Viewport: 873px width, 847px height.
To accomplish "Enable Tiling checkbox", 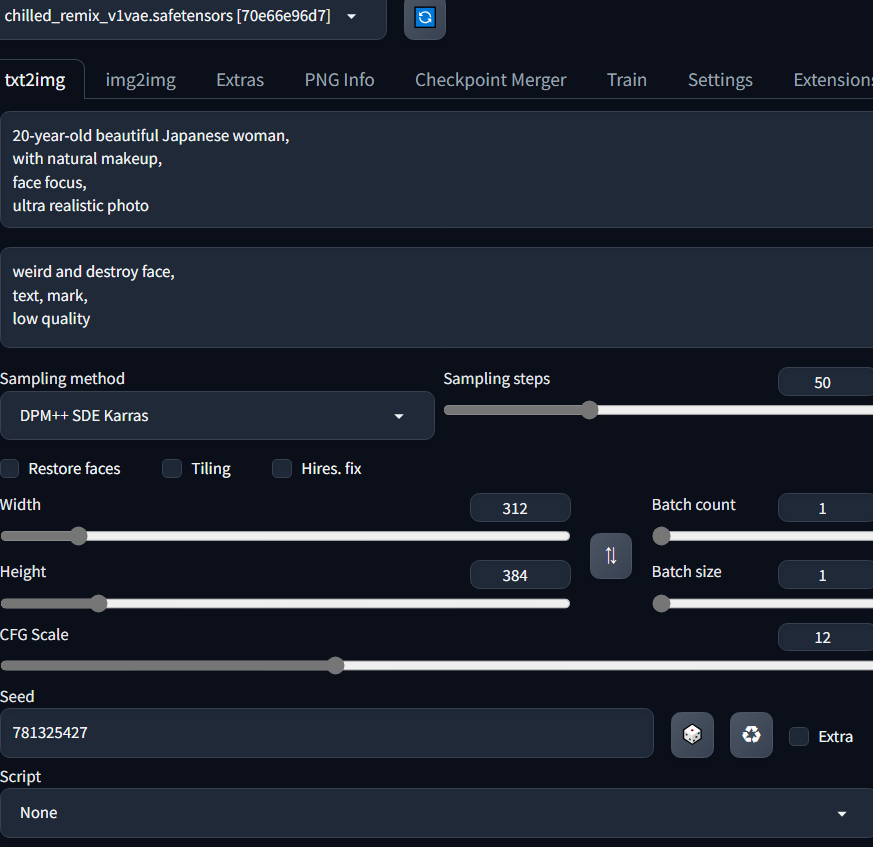I will pyautogui.click(x=172, y=469).
